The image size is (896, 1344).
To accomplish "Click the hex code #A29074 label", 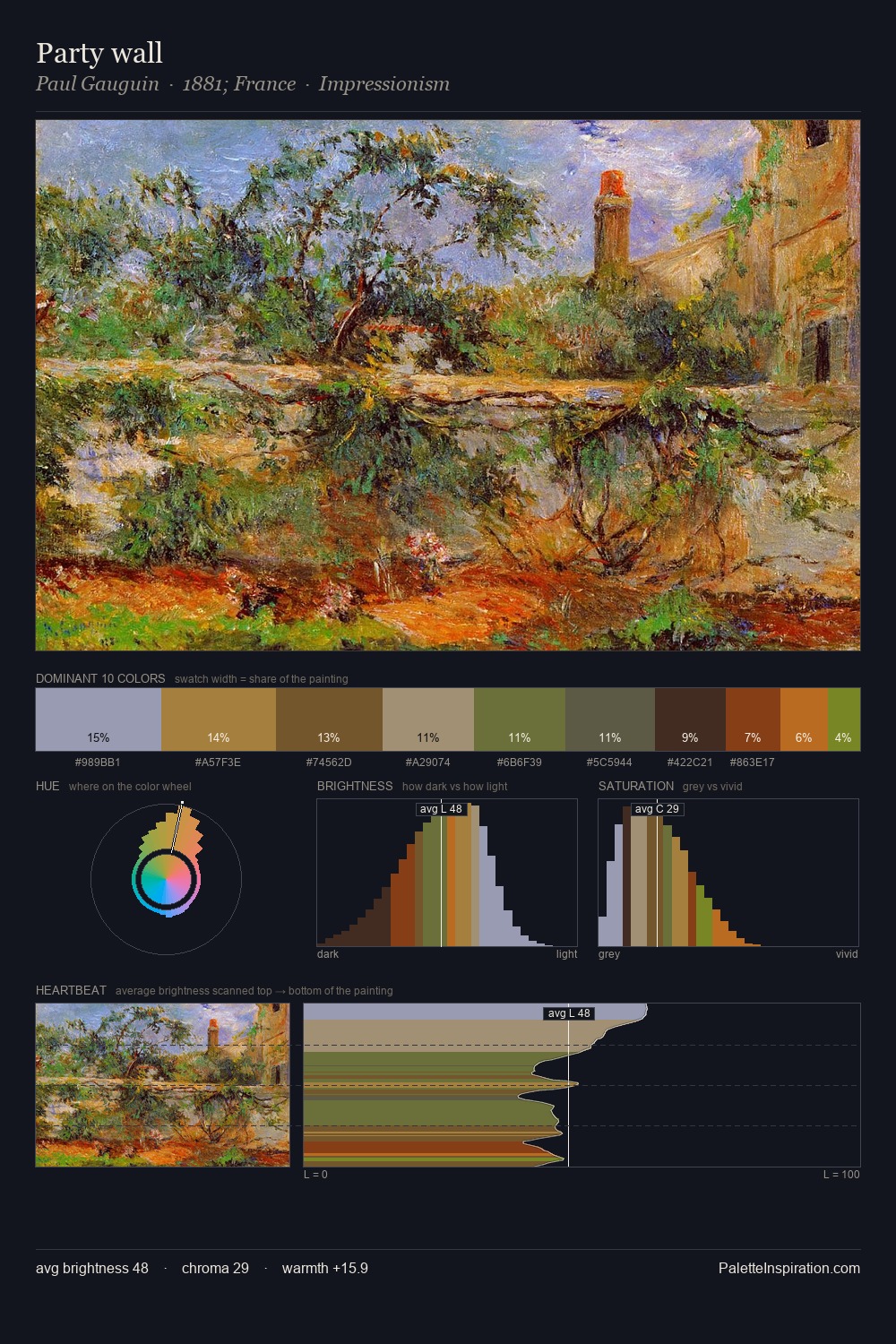I will pyautogui.click(x=428, y=762).
